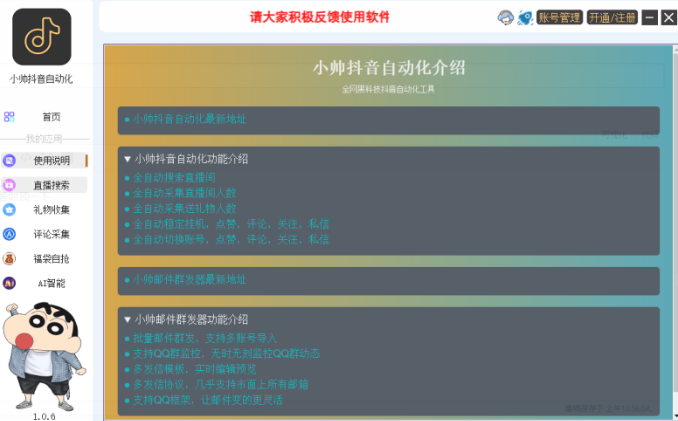Image resolution: width=678 pixels, height=421 pixels.
Task: Click the 礼物收集 sidebar icon
Action: click(9, 210)
